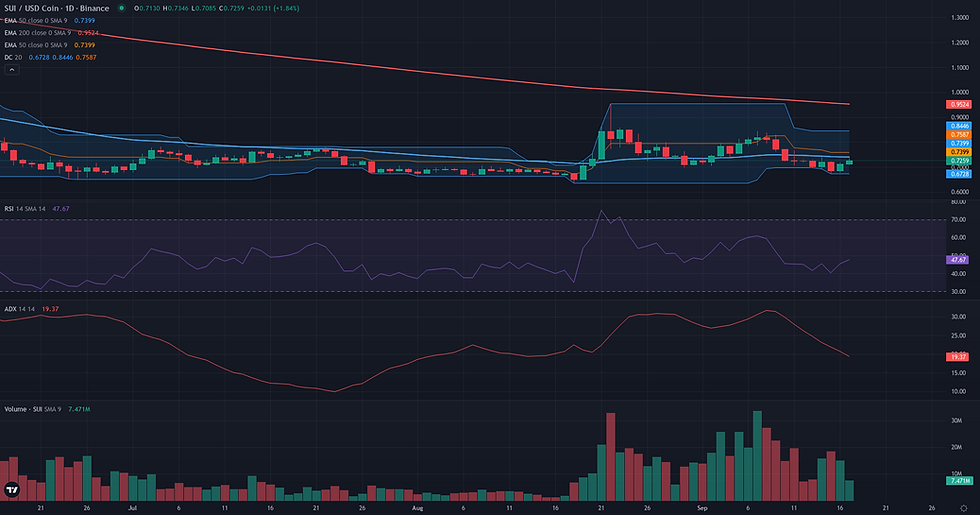980x515 pixels.
Task: Click red 19.37 ADX axis label
Action: pyautogui.click(x=958, y=357)
